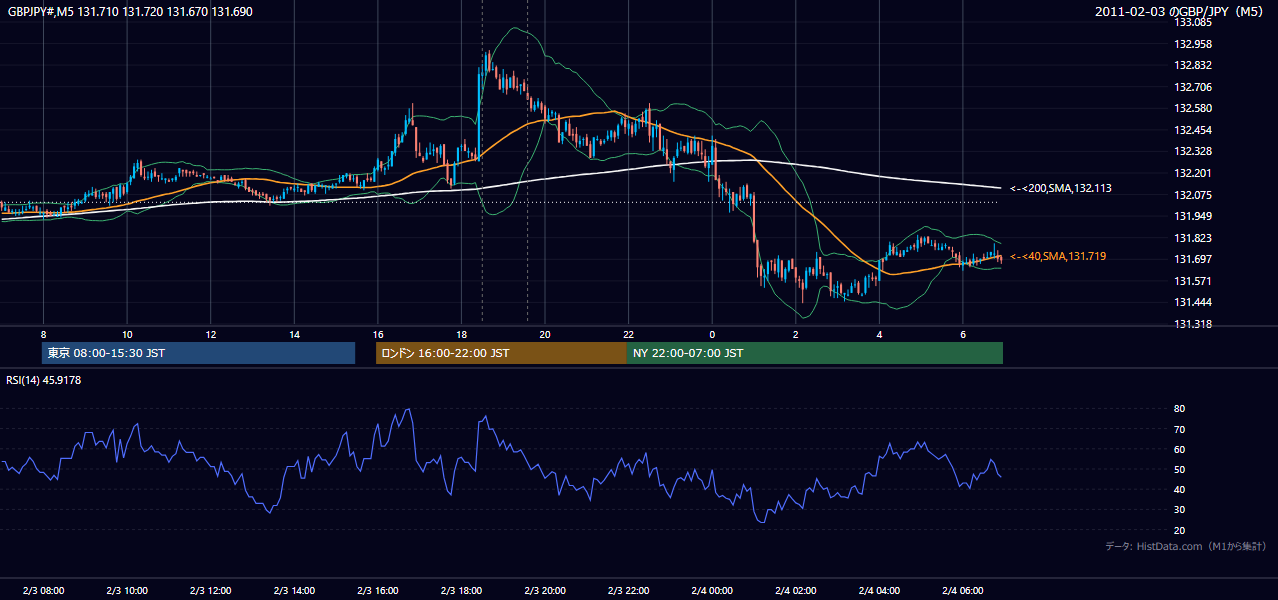1278x600 pixels.
Task: Click the RSI 50 level label
Action: (1180, 469)
